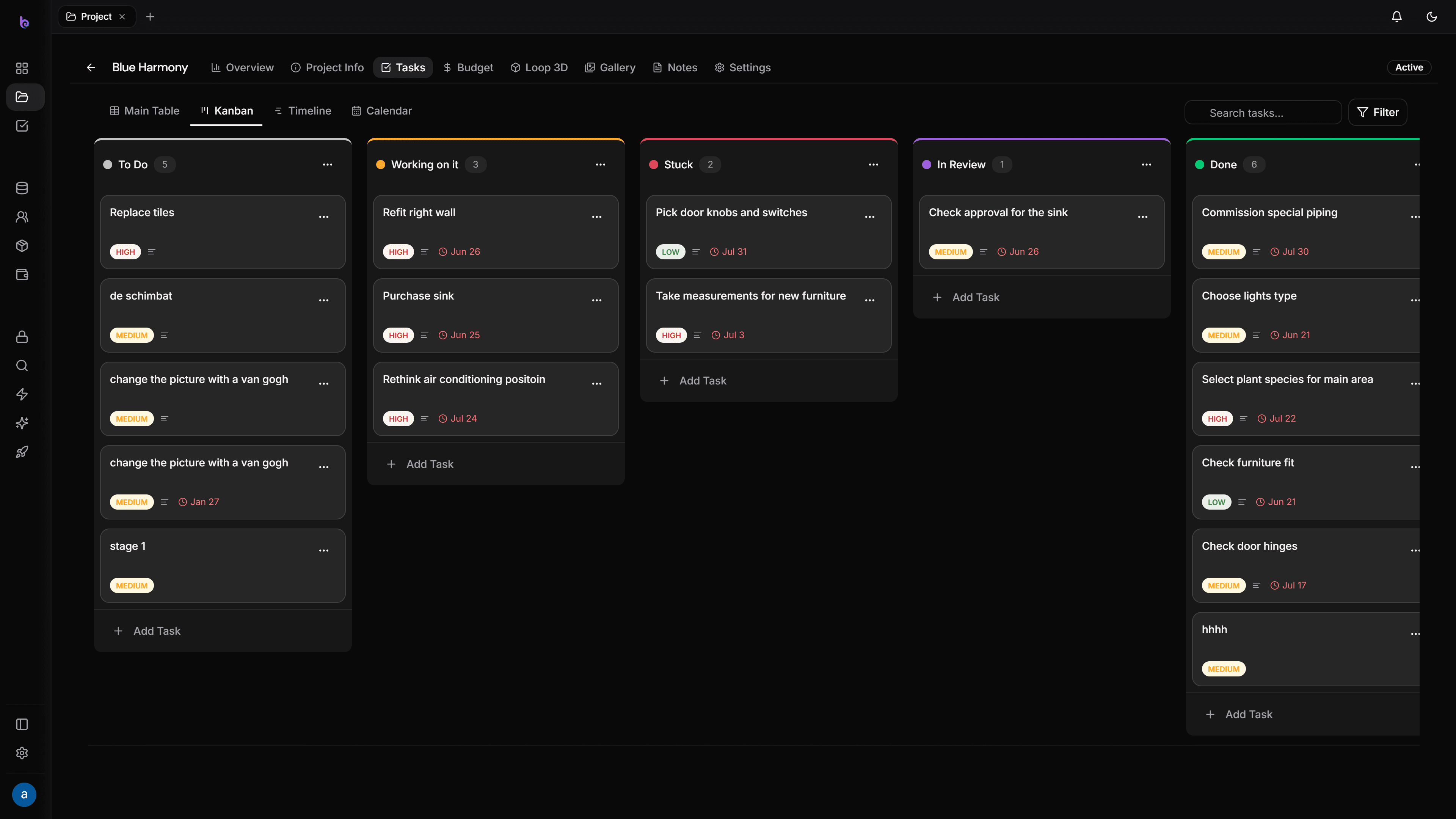The height and width of the screenshot is (819, 1456).
Task: Switch to Calendar view
Action: point(382,111)
